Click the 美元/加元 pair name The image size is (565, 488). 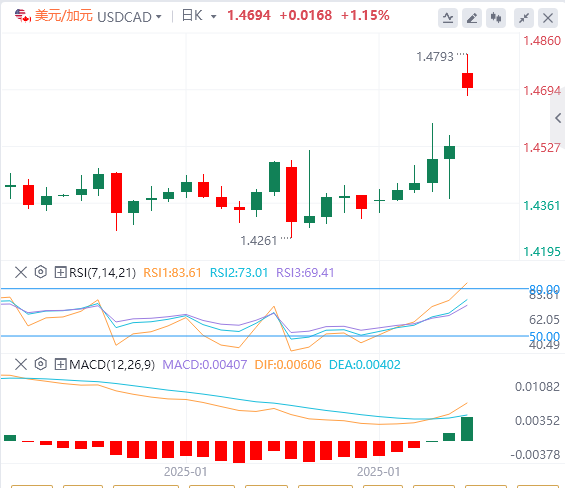click(x=64, y=16)
